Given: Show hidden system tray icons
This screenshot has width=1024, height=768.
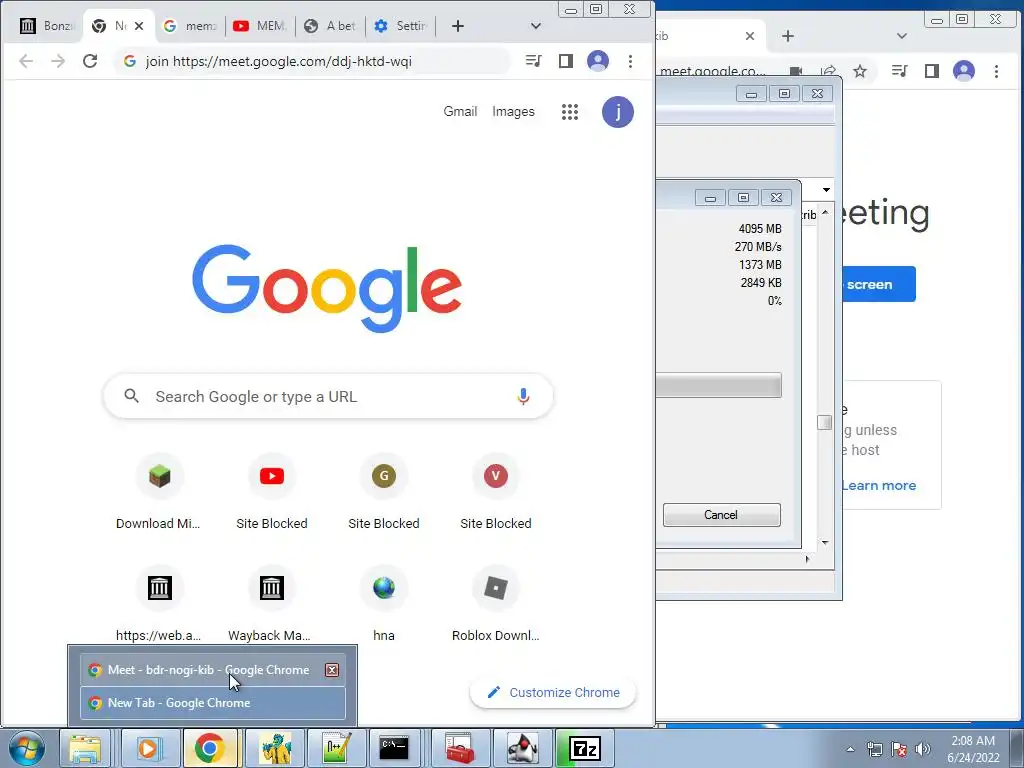Looking at the screenshot, I should click(x=850, y=749).
